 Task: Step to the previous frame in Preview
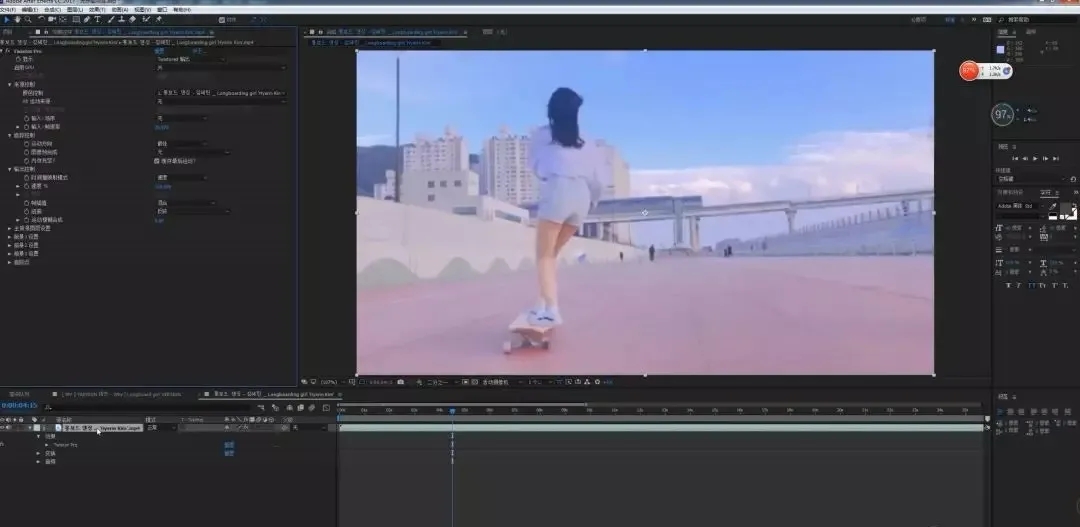pos(1025,158)
